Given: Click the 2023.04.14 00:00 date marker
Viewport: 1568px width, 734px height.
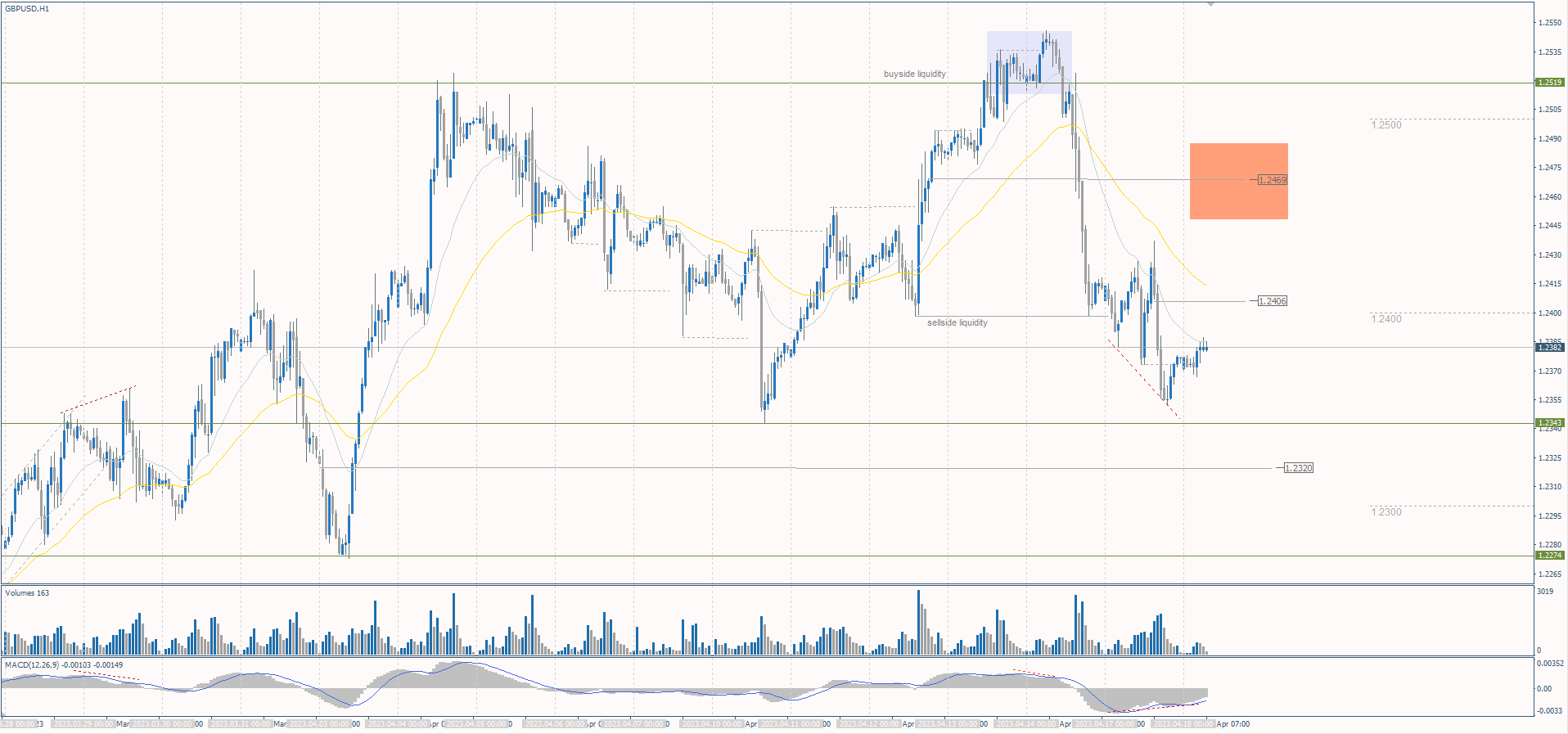Looking at the screenshot, I should (1026, 724).
